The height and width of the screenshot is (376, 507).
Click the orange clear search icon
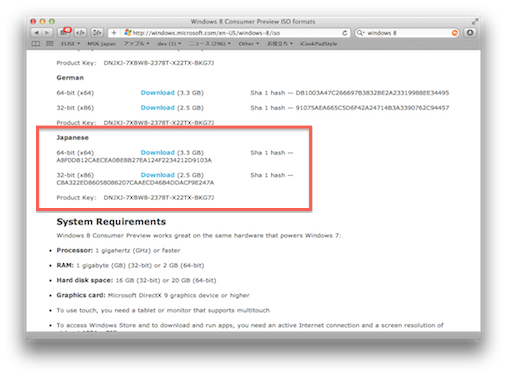click(x=454, y=33)
